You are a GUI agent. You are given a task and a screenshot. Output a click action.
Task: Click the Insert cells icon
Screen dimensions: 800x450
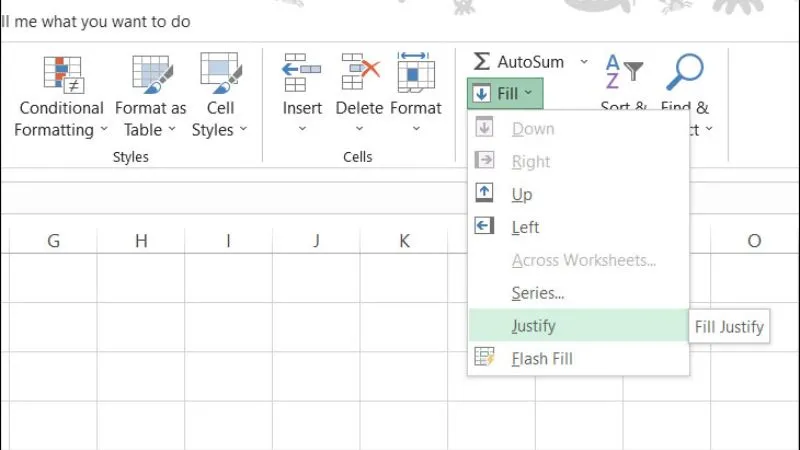click(x=302, y=73)
